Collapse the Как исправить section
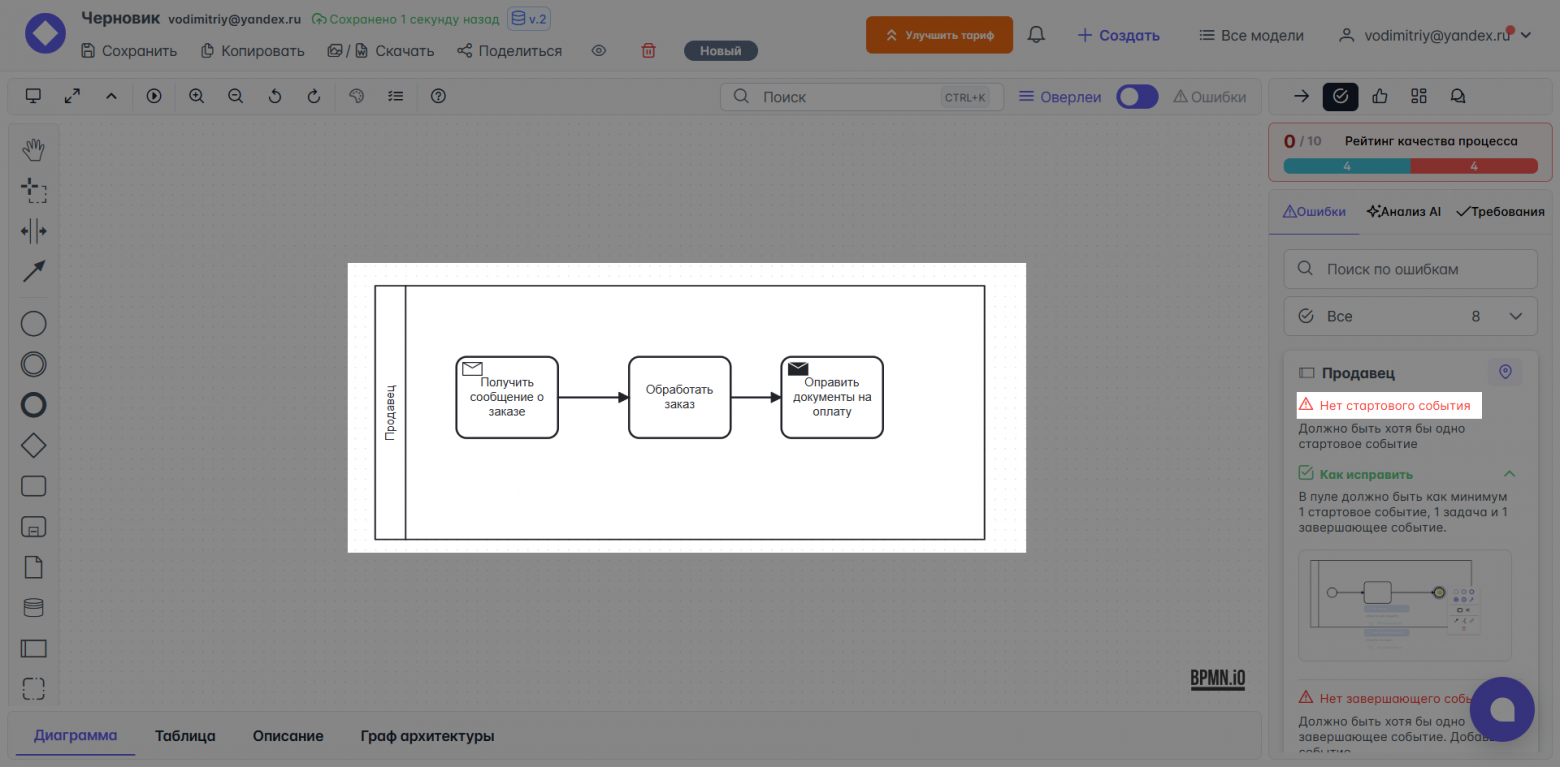 point(1510,473)
